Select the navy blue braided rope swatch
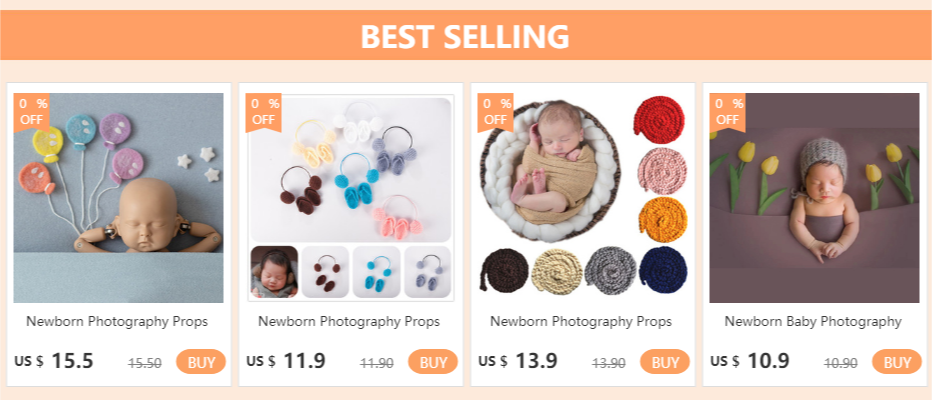This screenshot has height=400, width=932. tap(657, 267)
